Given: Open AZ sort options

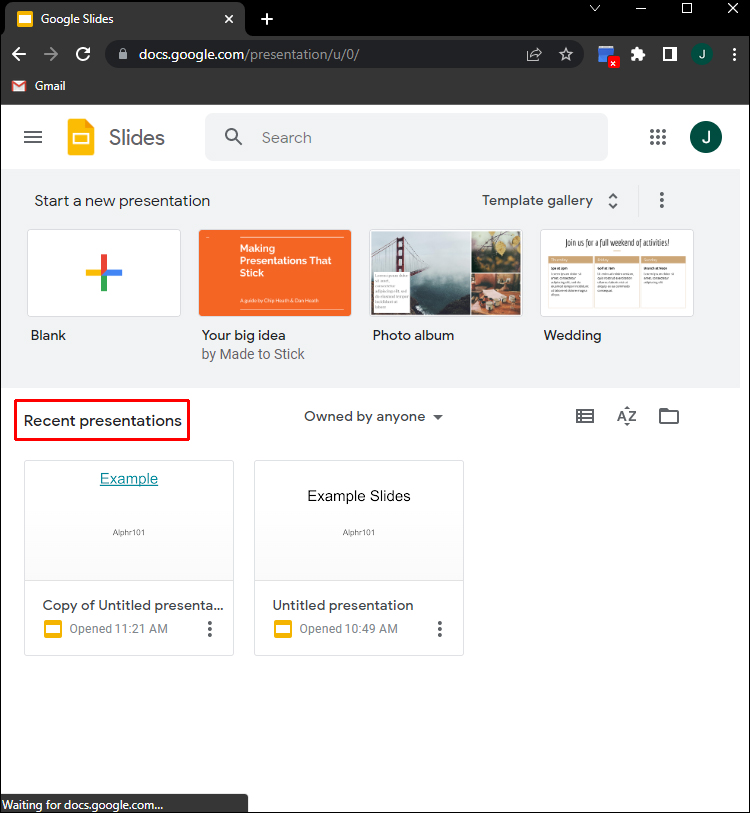Looking at the screenshot, I should coord(627,416).
